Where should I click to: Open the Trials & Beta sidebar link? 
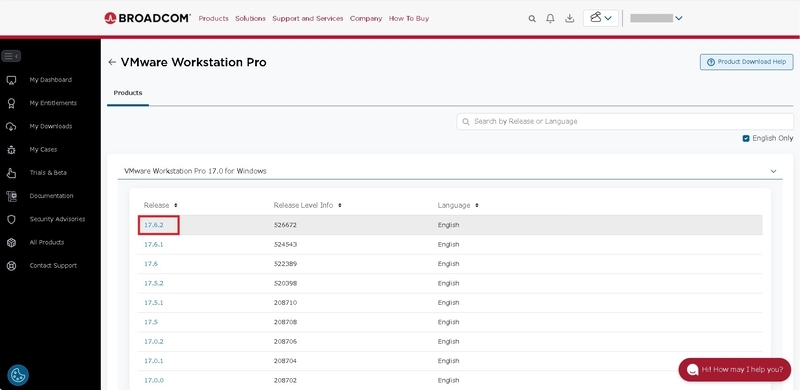tap(48, 173)
